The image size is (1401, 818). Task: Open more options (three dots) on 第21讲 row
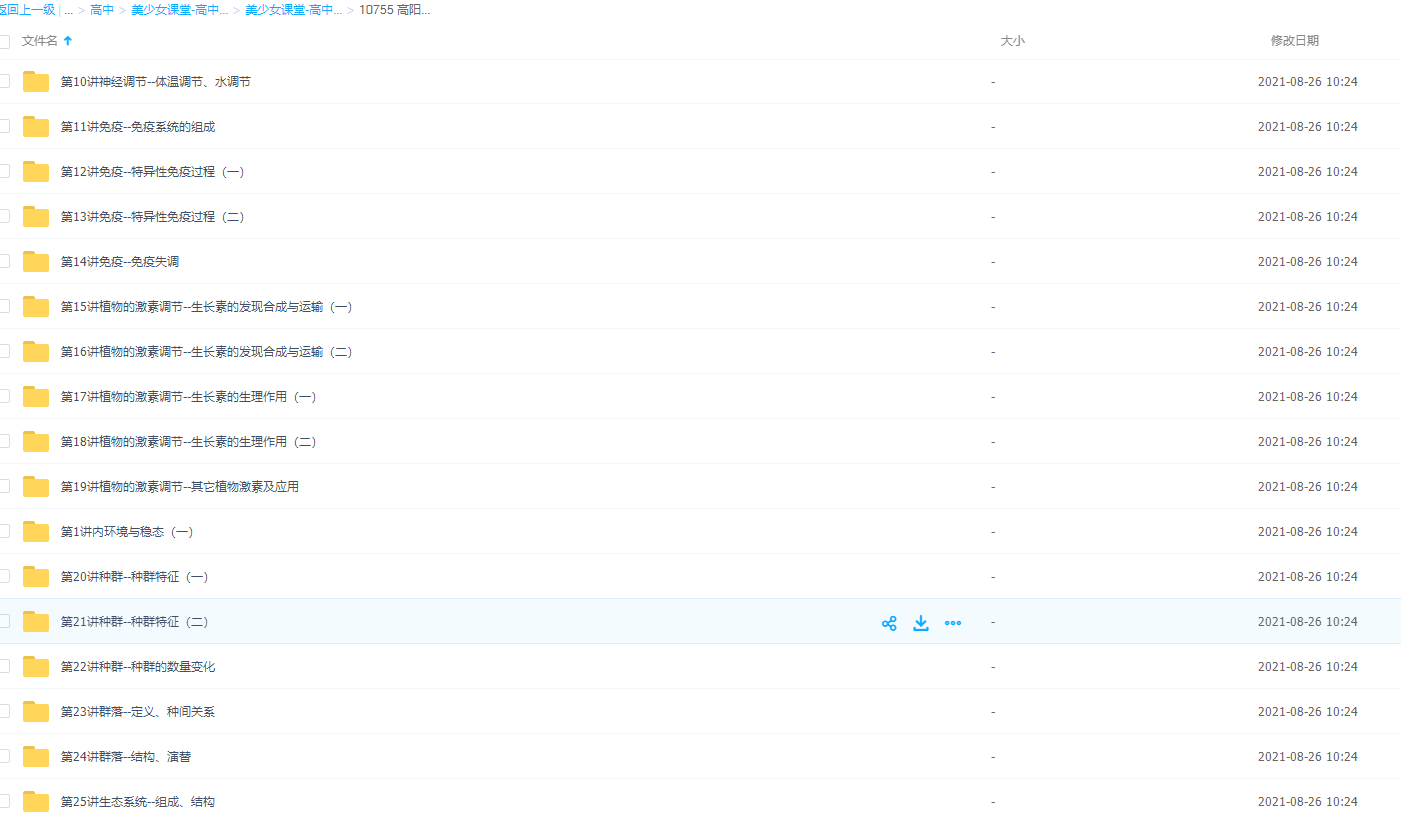coord(953,623)
